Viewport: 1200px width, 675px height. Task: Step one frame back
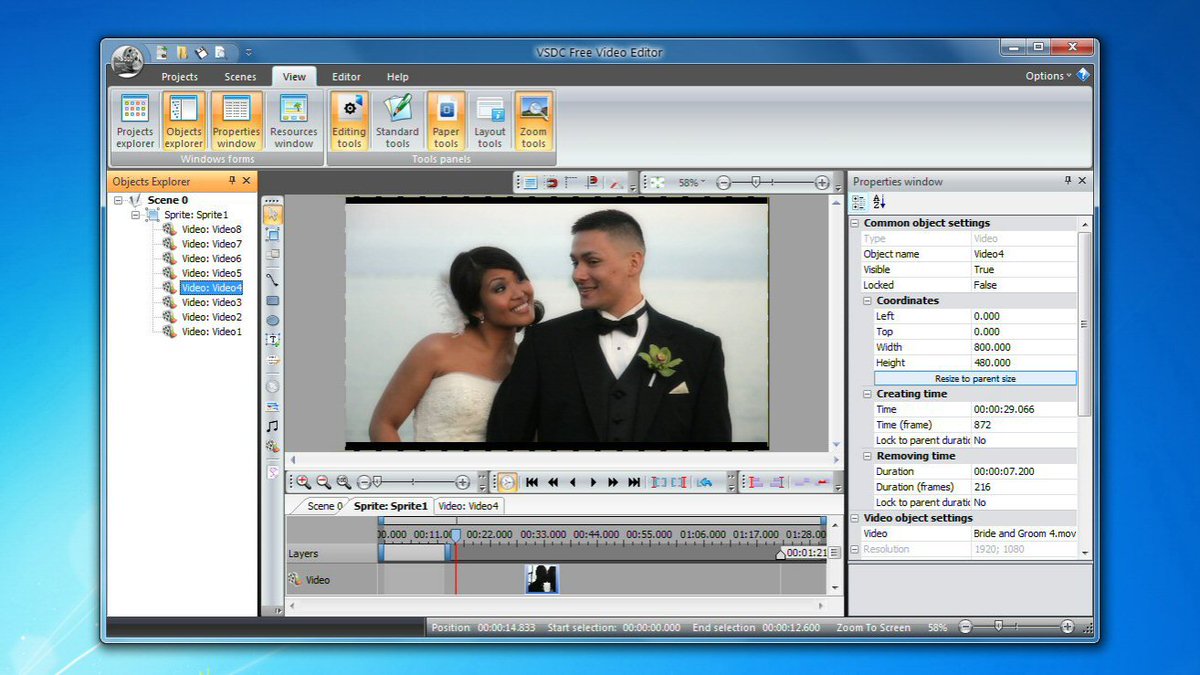point(573,482)
